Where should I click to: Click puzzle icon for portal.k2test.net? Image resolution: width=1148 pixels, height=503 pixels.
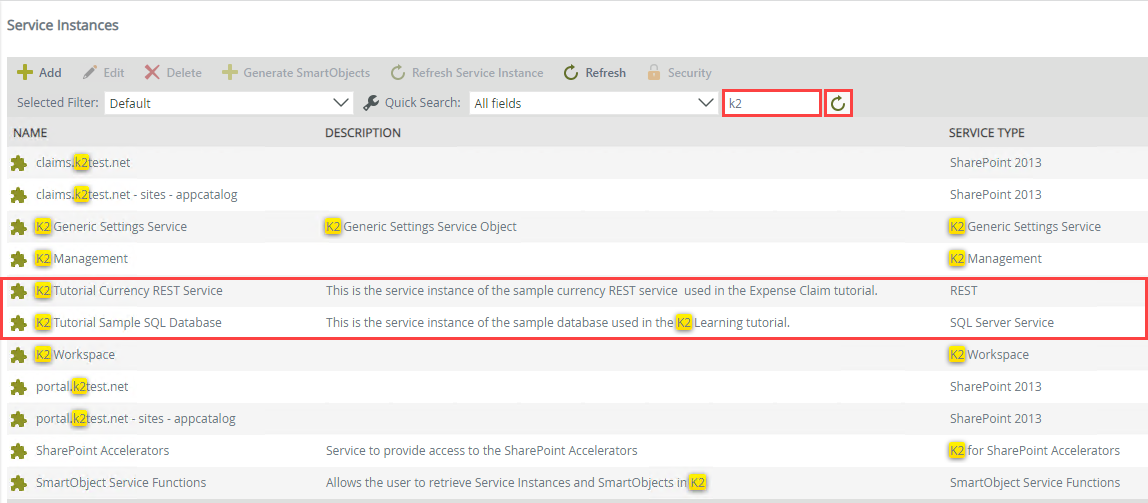coord(18,387)
